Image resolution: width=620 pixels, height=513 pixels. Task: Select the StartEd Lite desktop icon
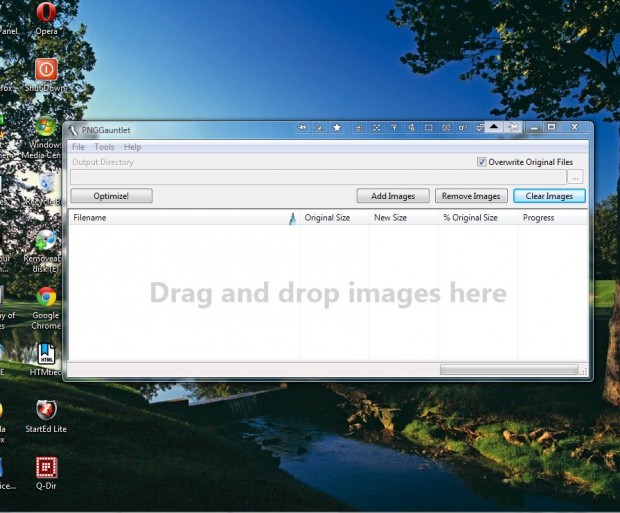click(46, 416)
